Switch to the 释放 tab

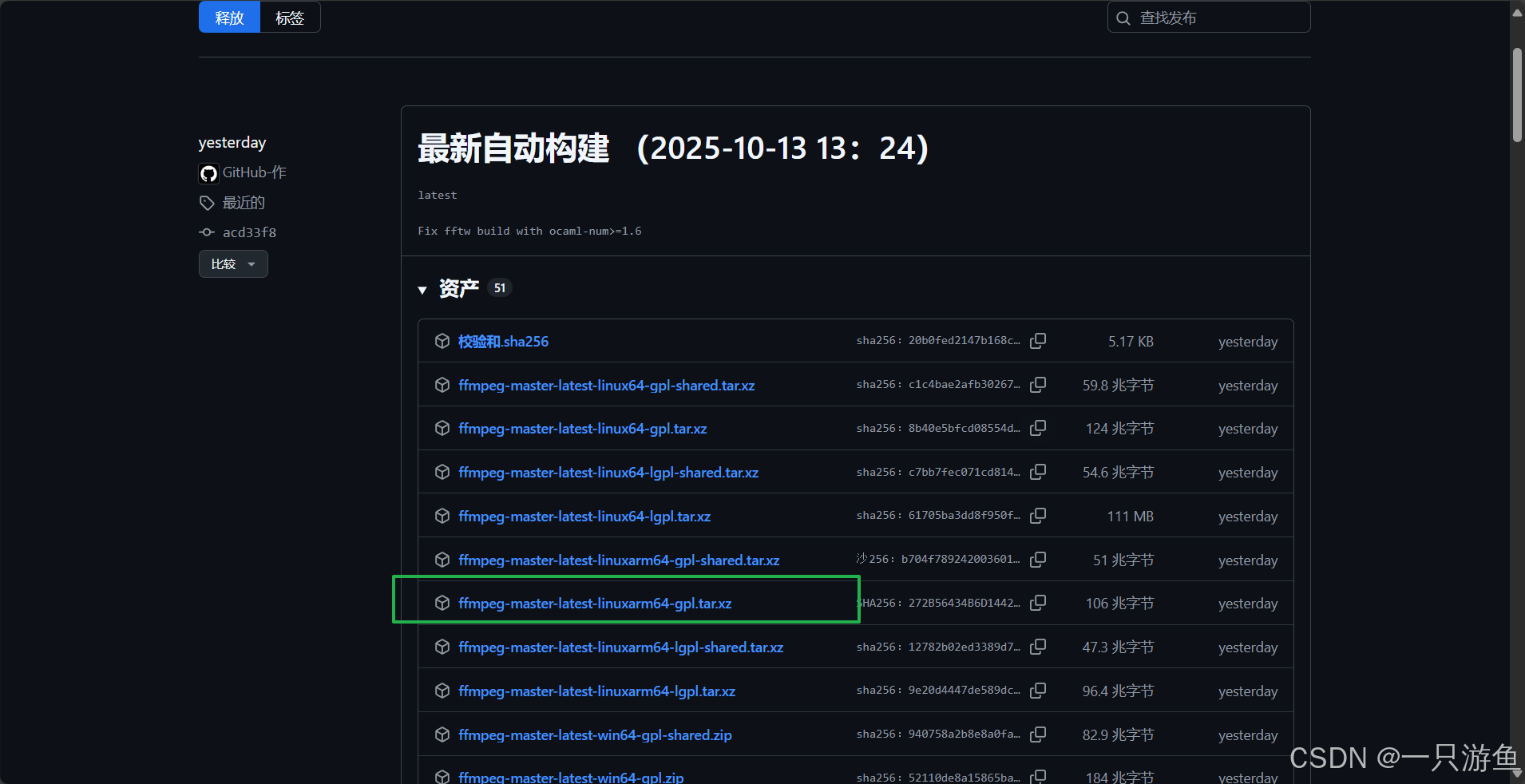tap(229, 18)
